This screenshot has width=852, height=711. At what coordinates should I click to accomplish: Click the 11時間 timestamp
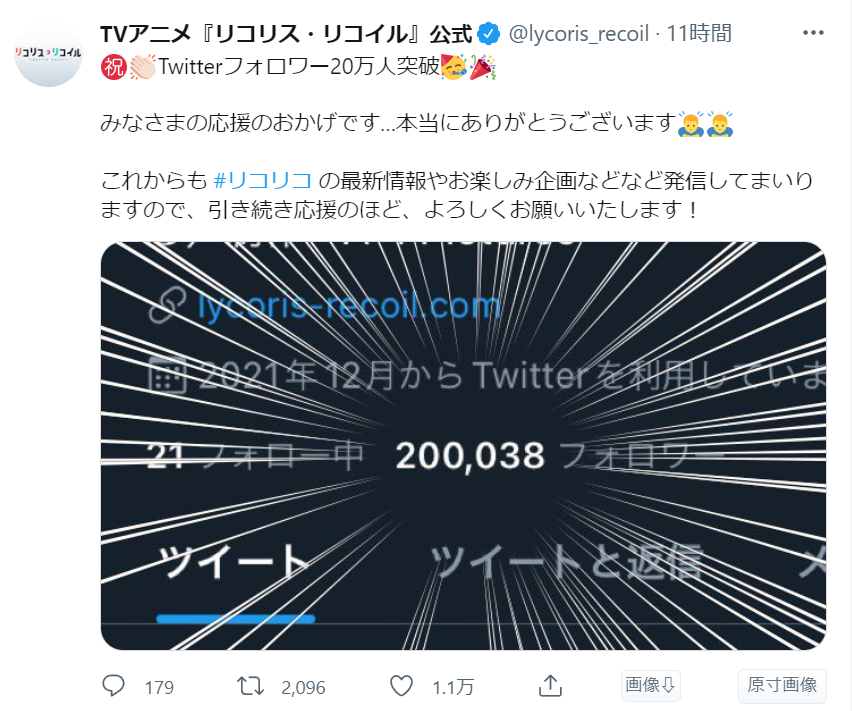tap(699, 34)
